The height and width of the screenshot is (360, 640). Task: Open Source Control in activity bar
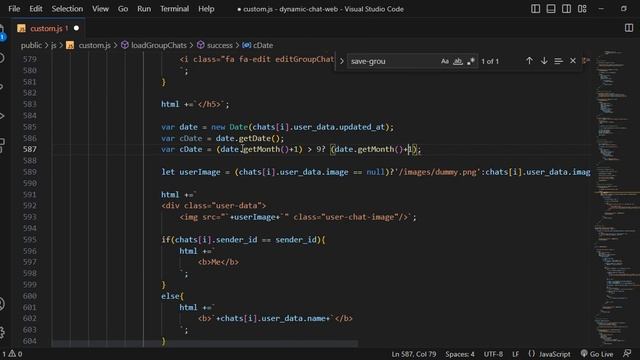(2, 87)
